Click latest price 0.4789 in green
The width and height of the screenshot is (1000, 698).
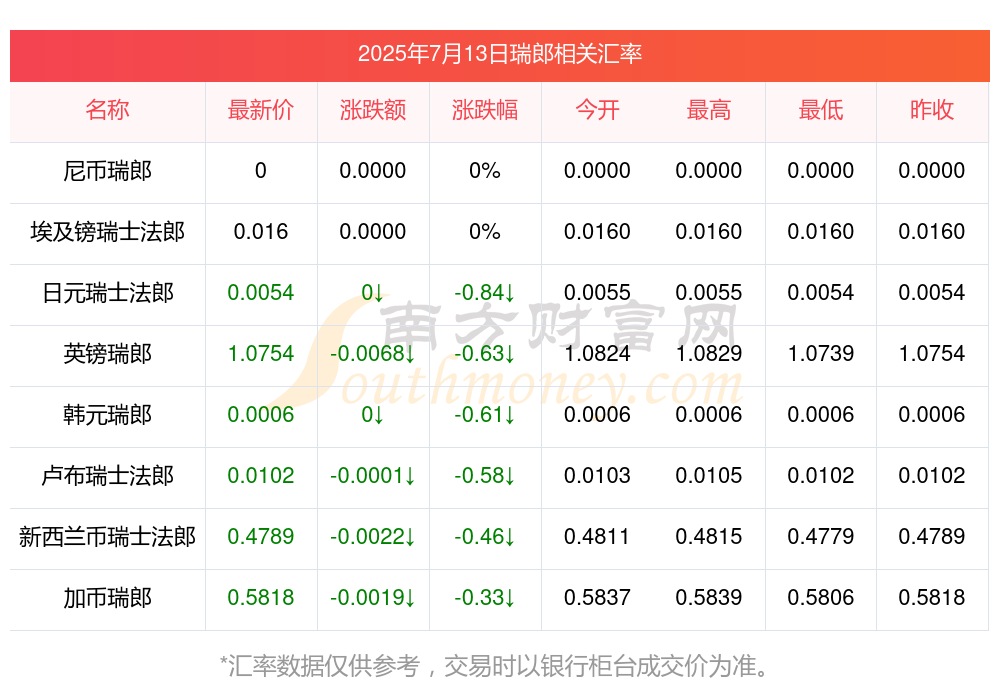point(261,537)
